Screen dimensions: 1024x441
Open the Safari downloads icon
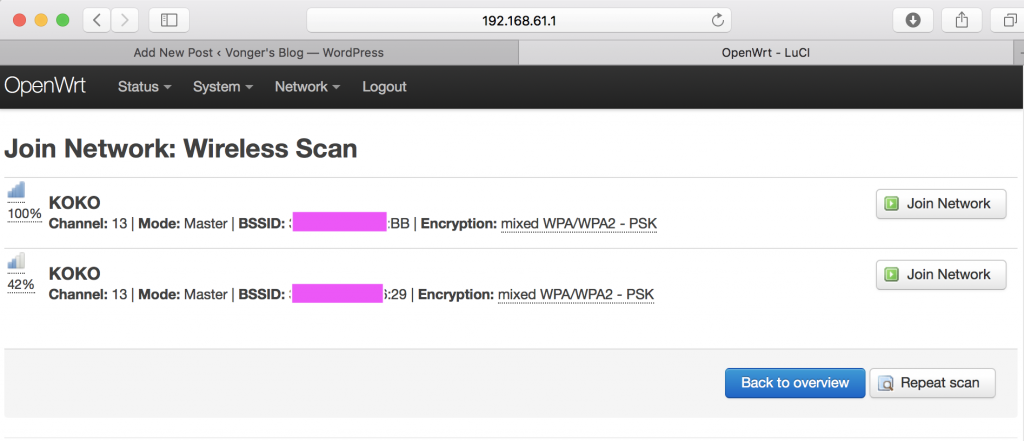point(913,20)
